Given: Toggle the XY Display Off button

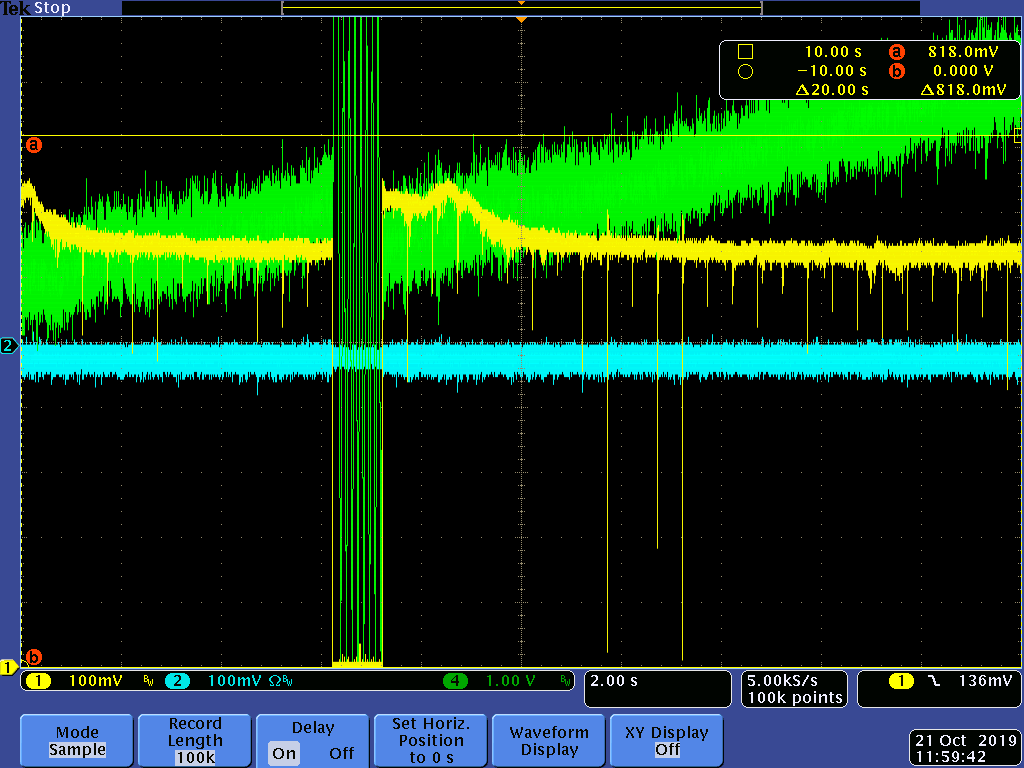Looking at the screenshot, I should click(667, 741).
